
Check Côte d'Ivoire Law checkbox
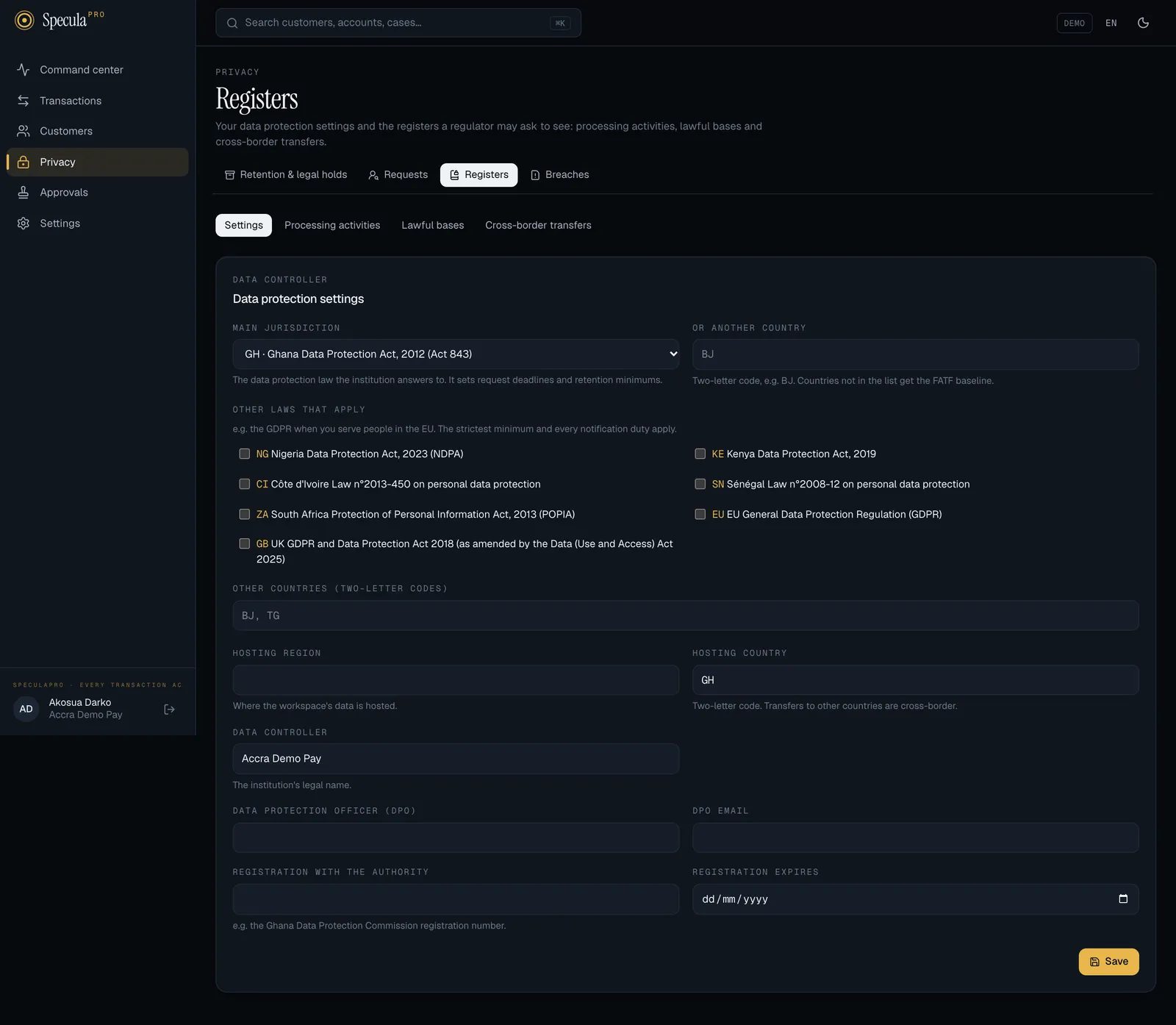[245, 484]
